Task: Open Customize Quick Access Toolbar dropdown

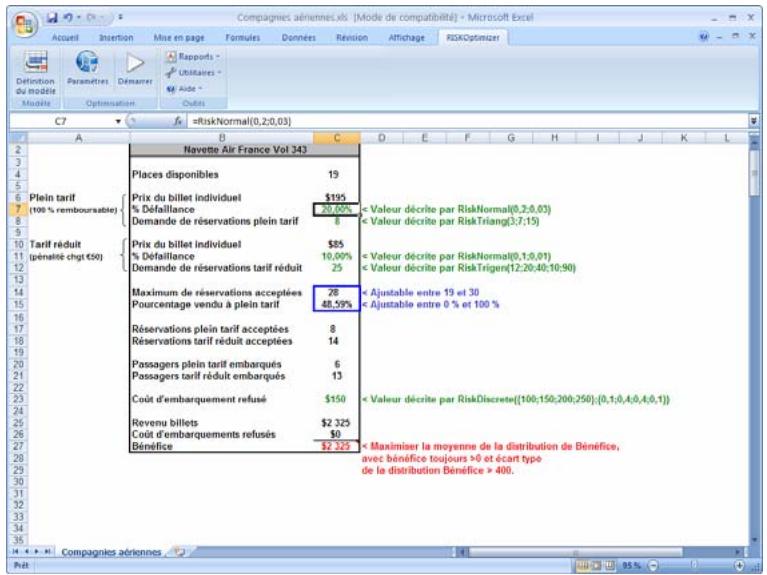Action: (x=120, y=17)
